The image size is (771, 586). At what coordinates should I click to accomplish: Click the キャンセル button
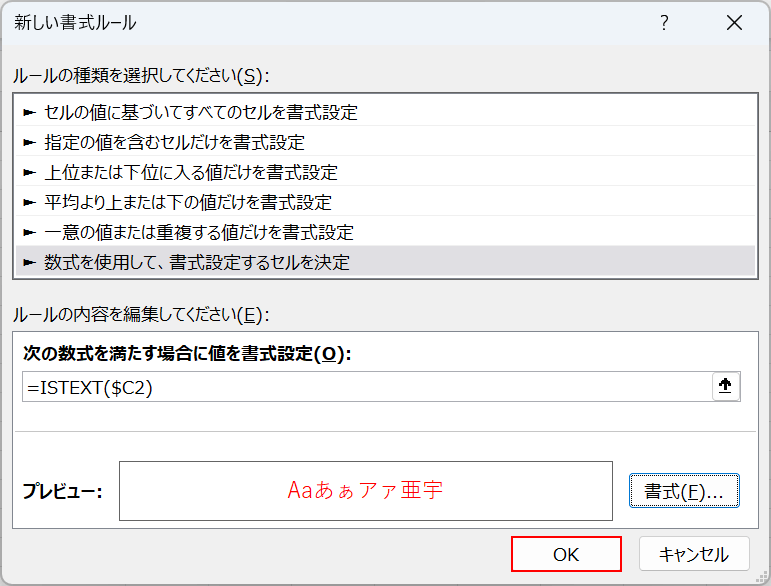[693, 553]
